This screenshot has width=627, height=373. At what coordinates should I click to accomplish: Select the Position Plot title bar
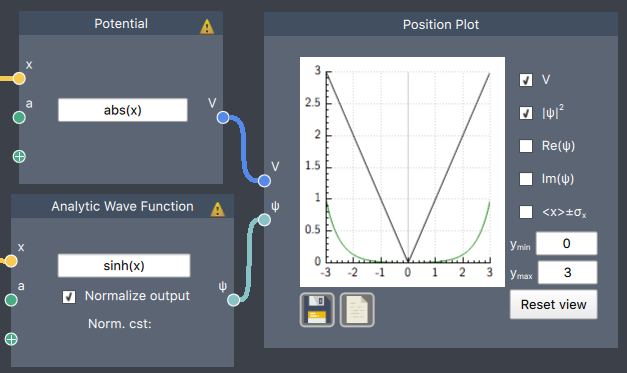[441, 24]
